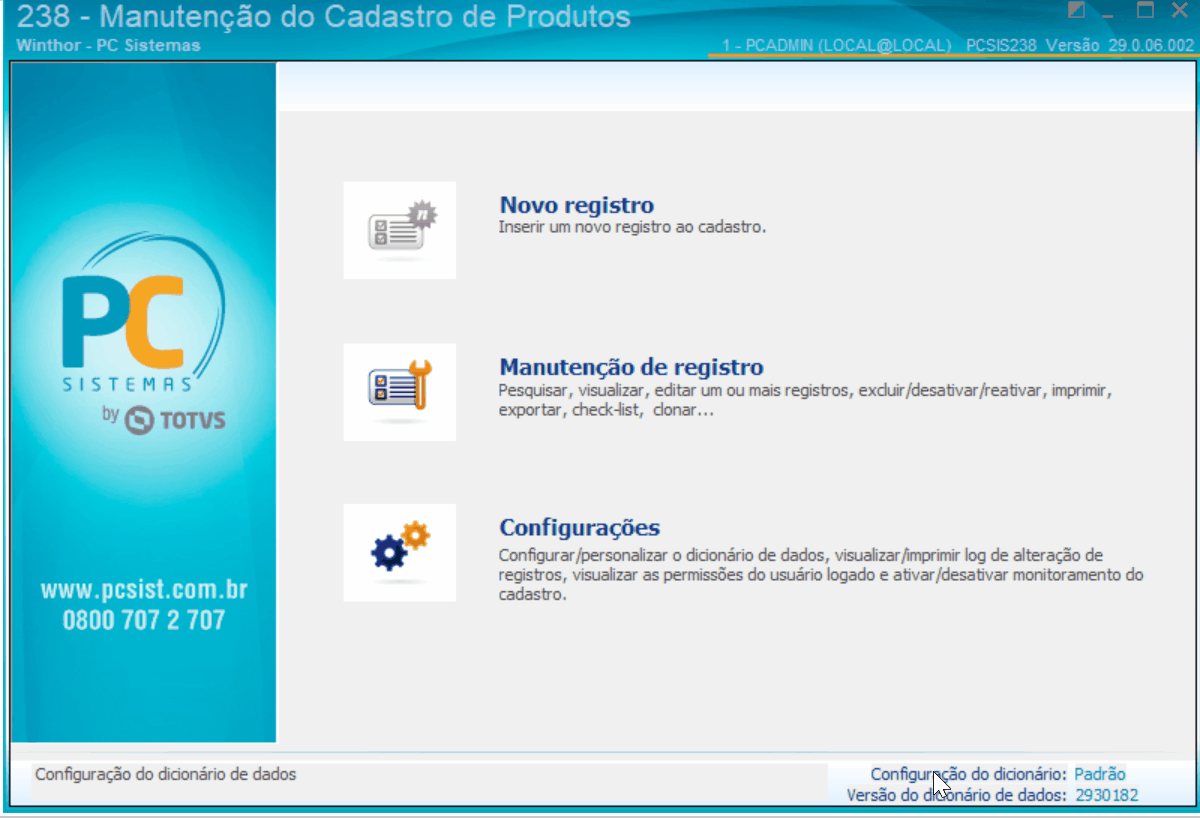Close the Winthor window
1200x818 pixels.
[x=1179, y=11]
